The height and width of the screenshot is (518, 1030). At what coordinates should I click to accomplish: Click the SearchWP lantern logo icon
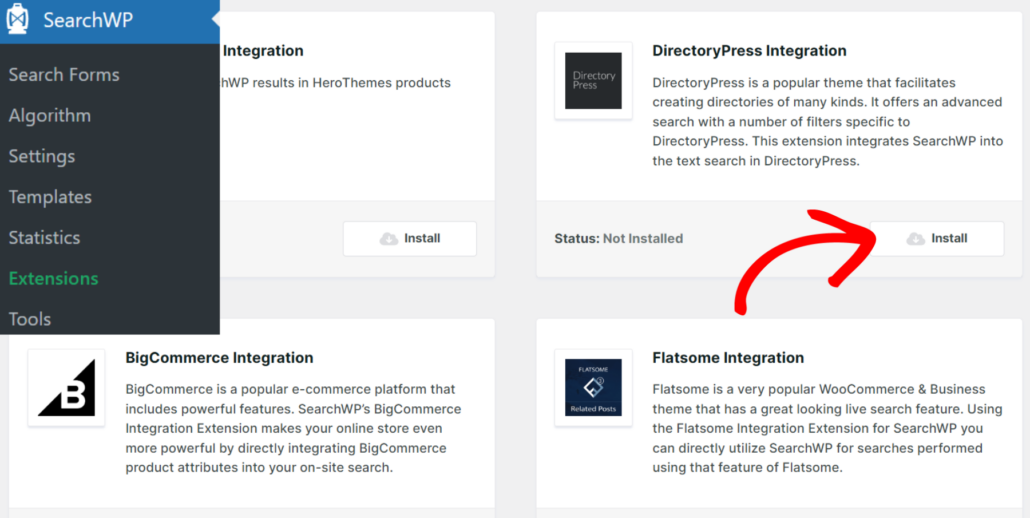point(17,20)
